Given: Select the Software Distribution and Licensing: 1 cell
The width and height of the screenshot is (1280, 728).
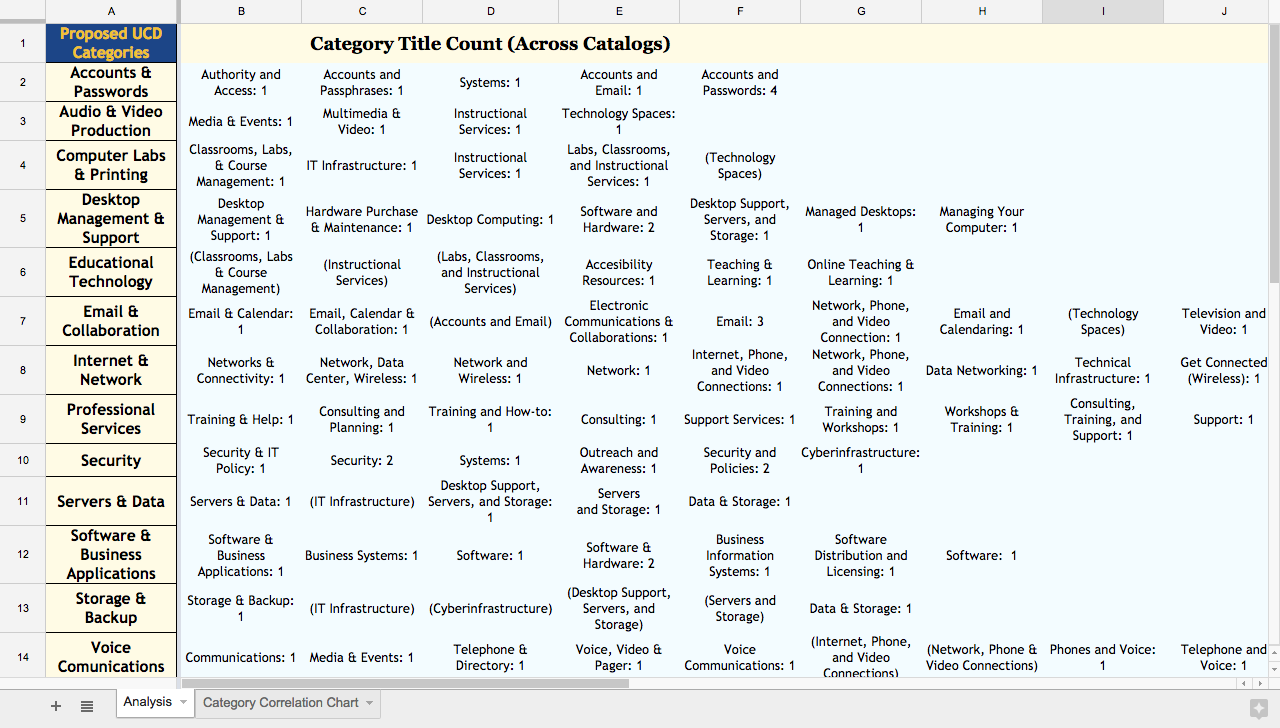Looking at the screenshot, I should pos(861,555).
